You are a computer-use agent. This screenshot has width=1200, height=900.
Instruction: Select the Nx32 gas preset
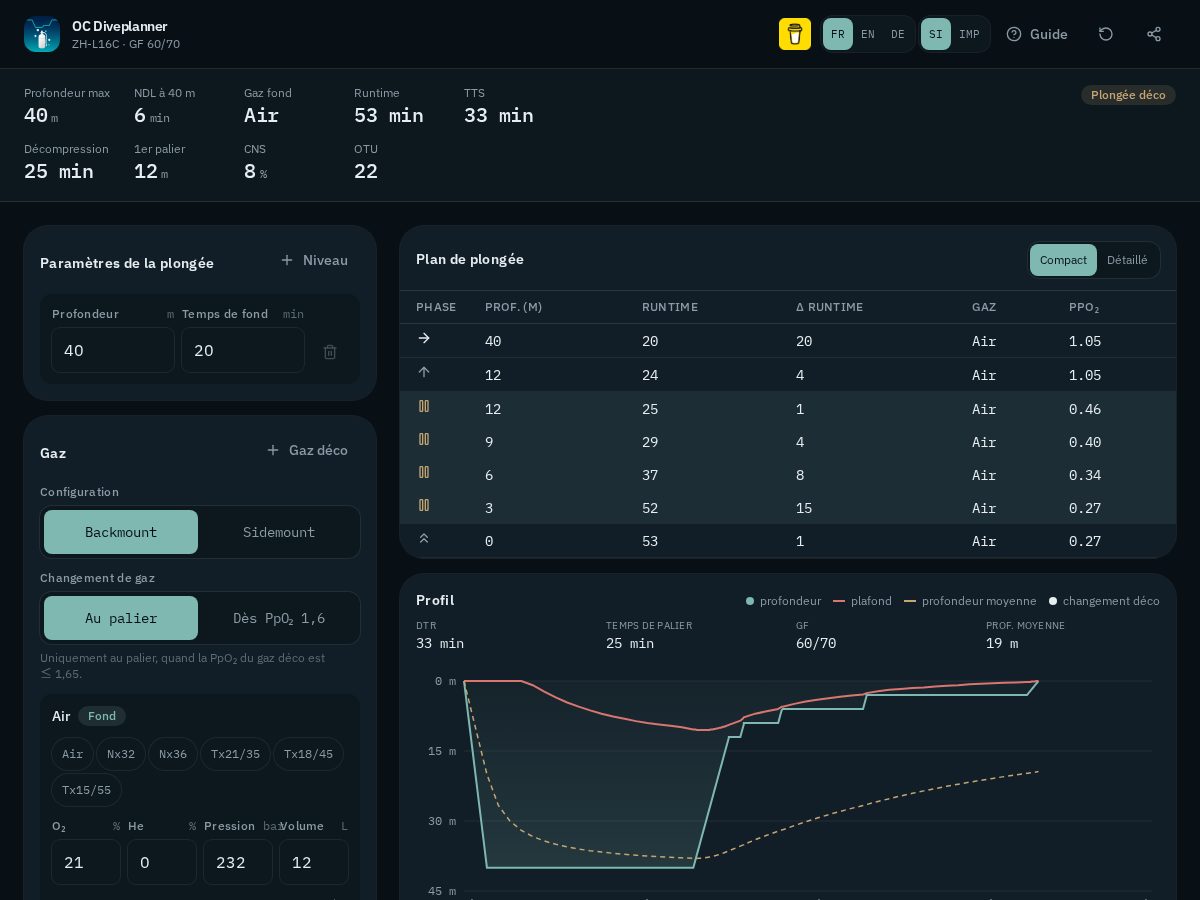121,754
